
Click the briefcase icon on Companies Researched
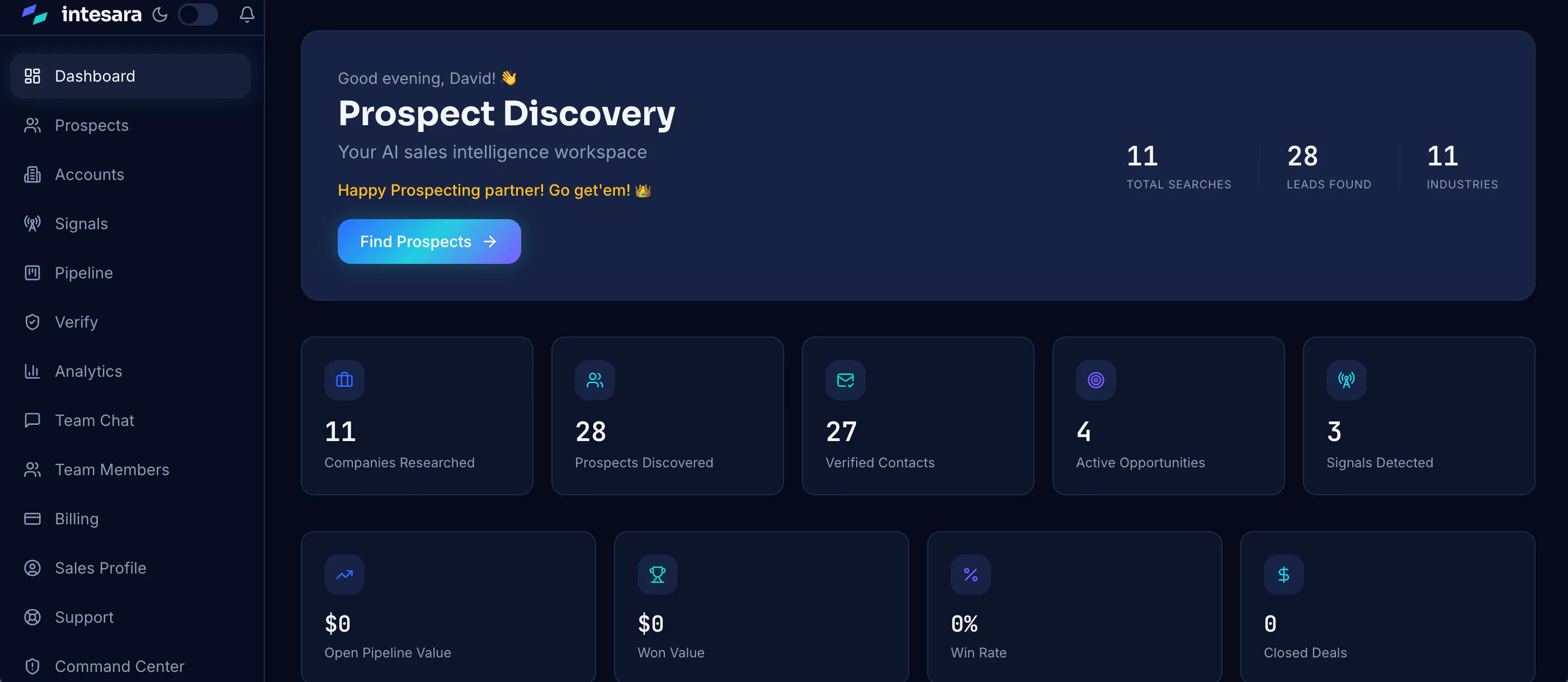344,380
